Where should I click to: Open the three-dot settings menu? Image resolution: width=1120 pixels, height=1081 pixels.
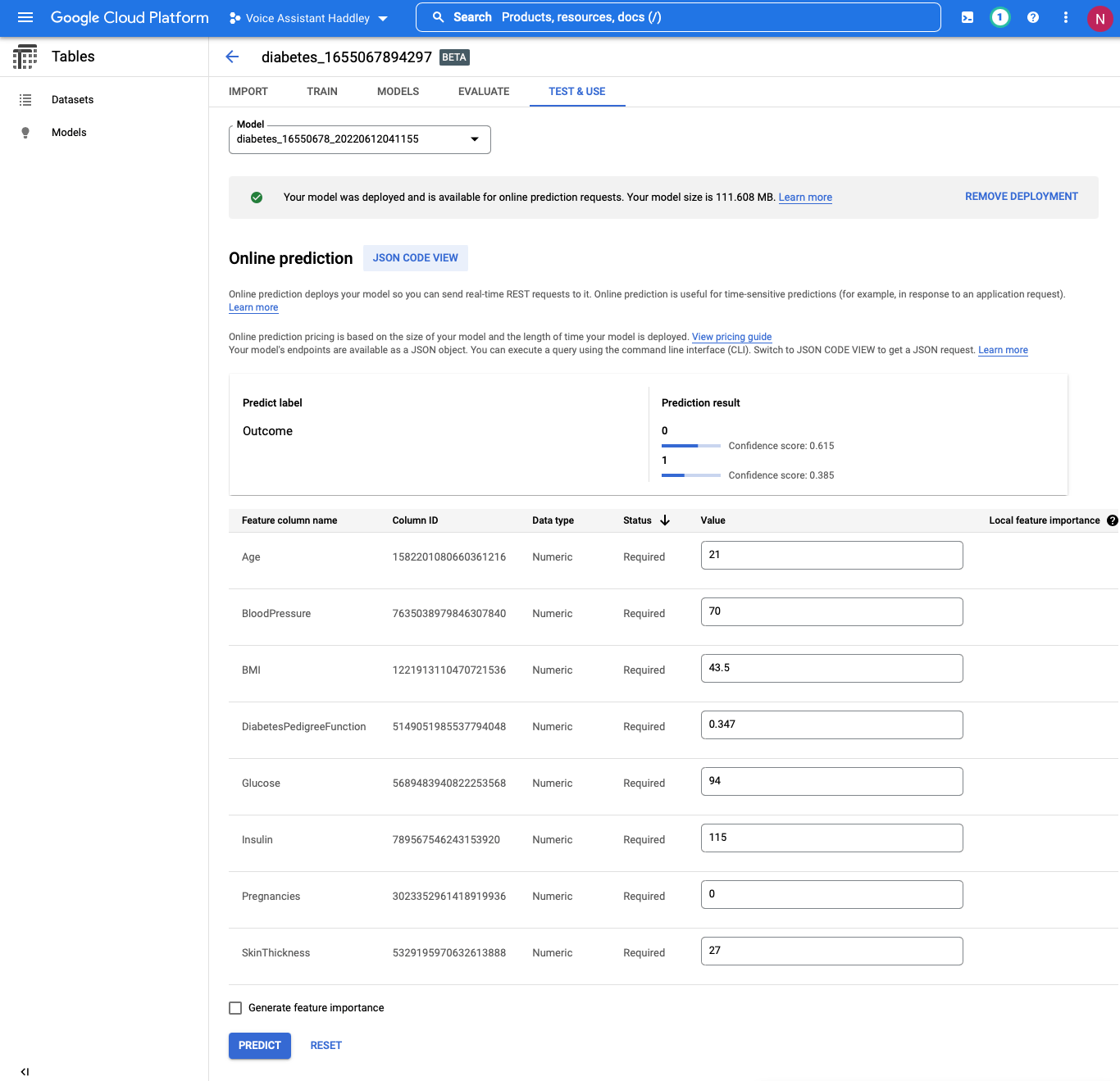(1066, 17)
